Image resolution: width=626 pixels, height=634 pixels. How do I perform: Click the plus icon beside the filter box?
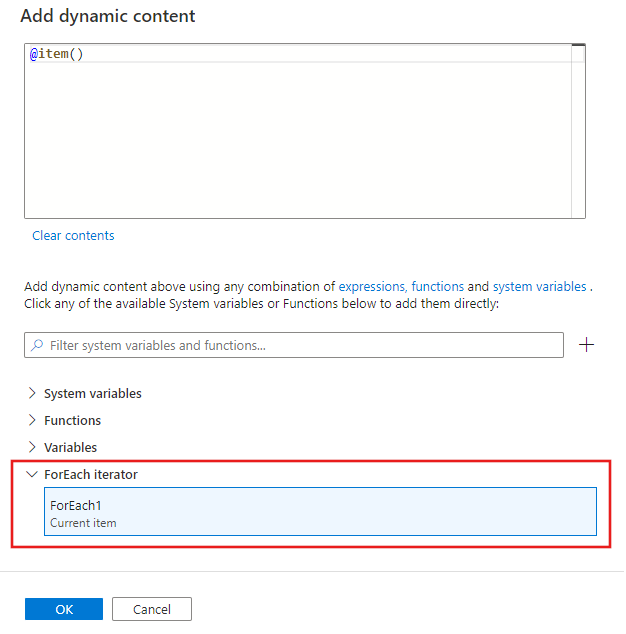[x=587, y=345]
